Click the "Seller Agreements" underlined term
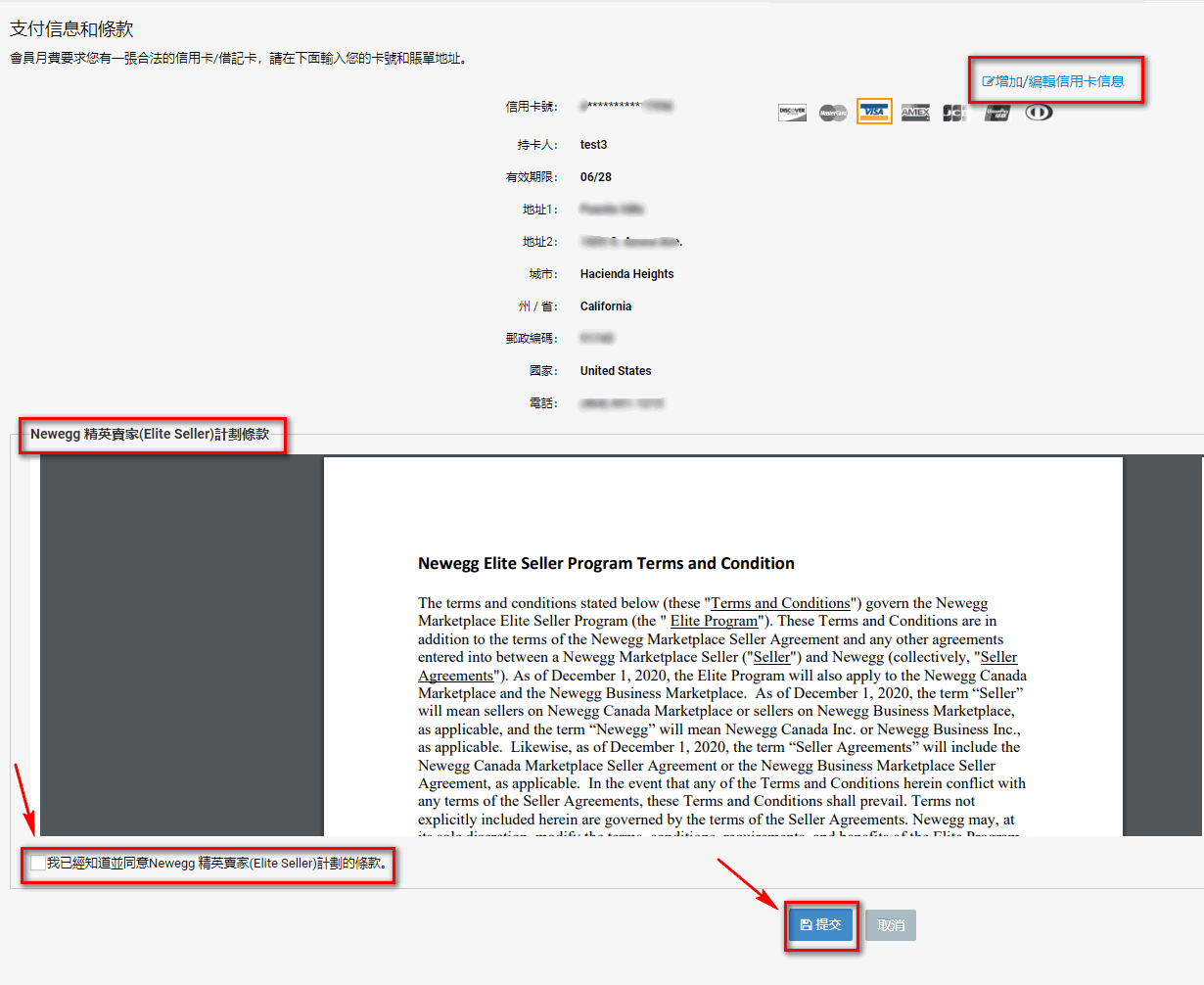 tap(718, 667)
